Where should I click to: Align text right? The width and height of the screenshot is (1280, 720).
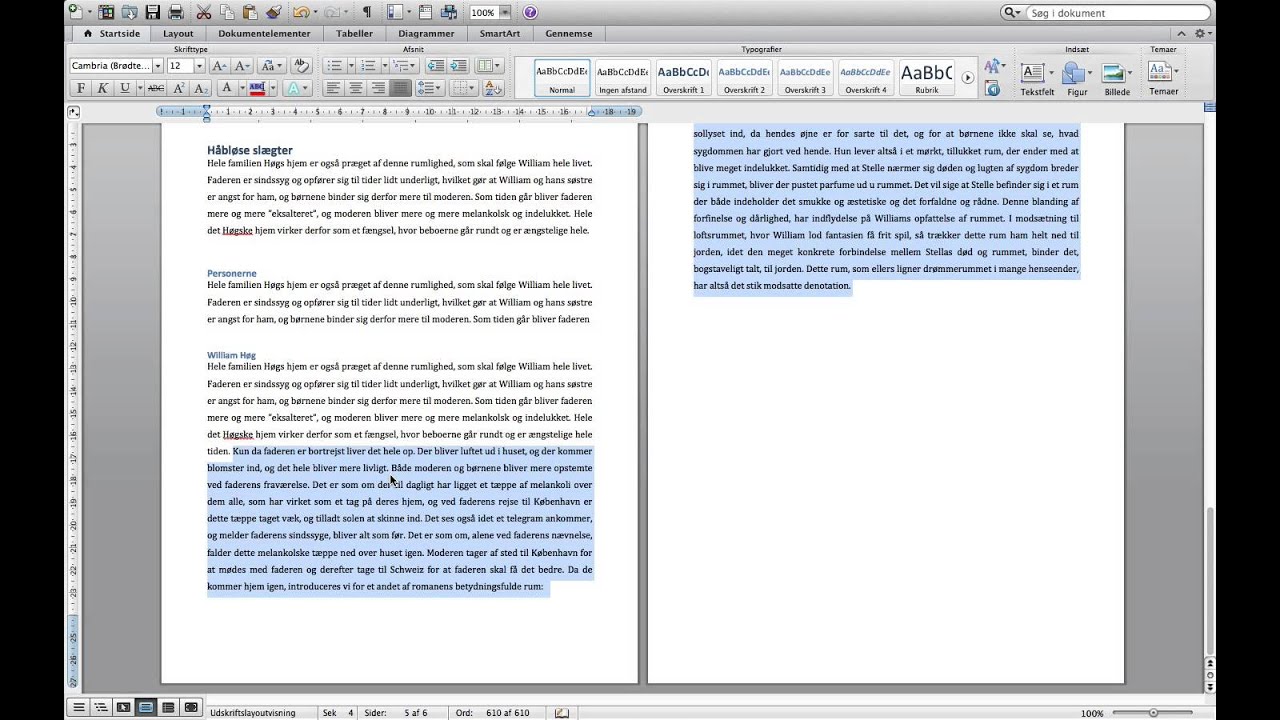tap(377, 88)
